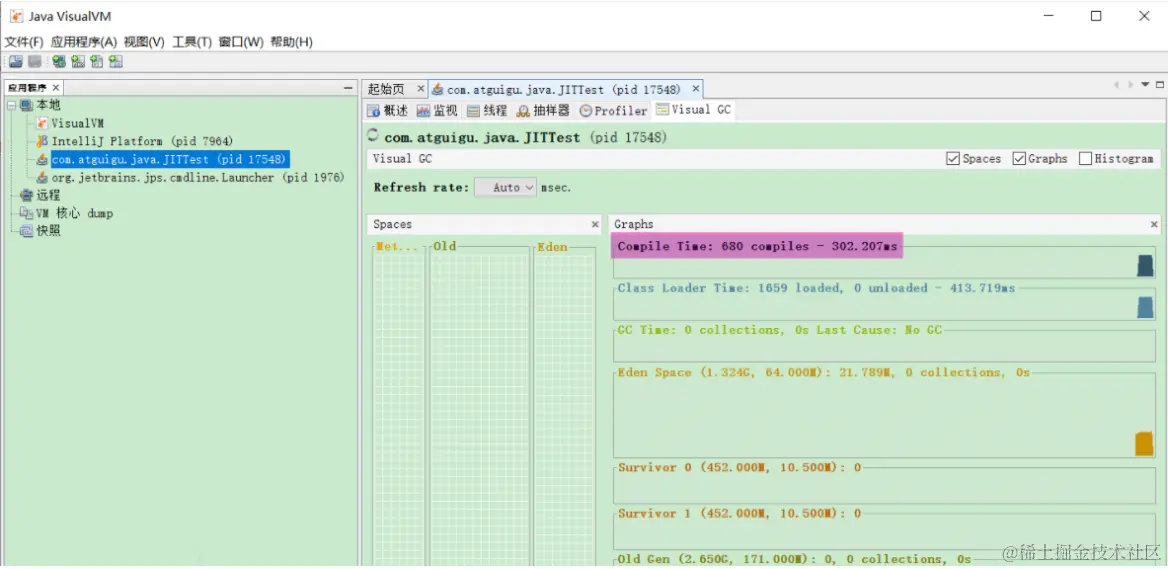The height and width of the screenshot is (569, 1168).
Task: Click the computer icon beside 本地
Action: click(x=27, y=106)
